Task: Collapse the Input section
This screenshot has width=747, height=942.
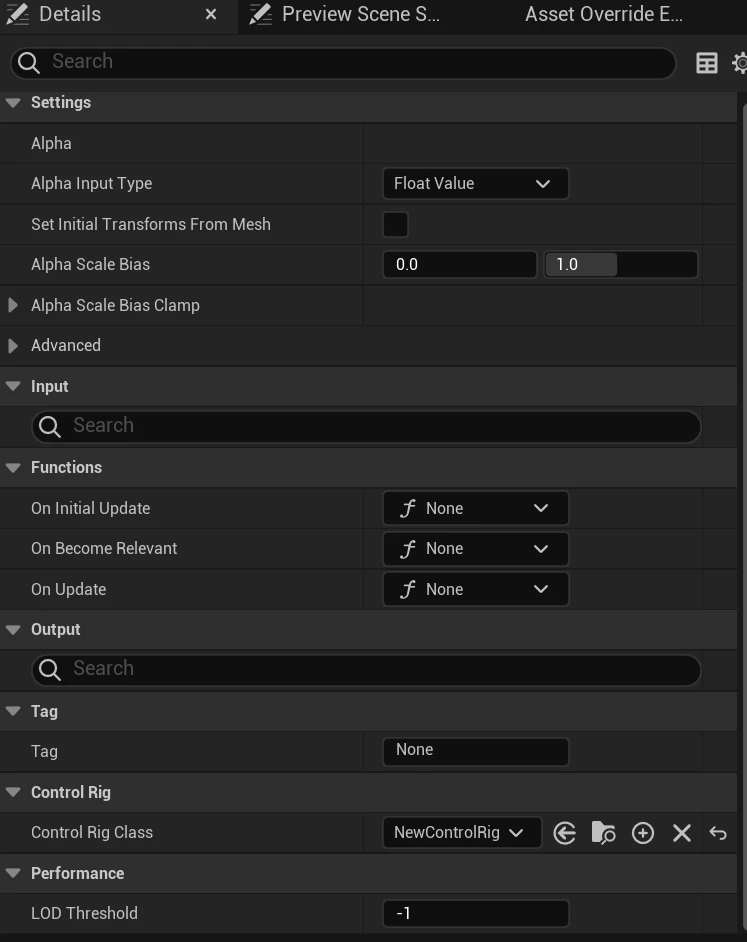Action: tap(13, 386)
